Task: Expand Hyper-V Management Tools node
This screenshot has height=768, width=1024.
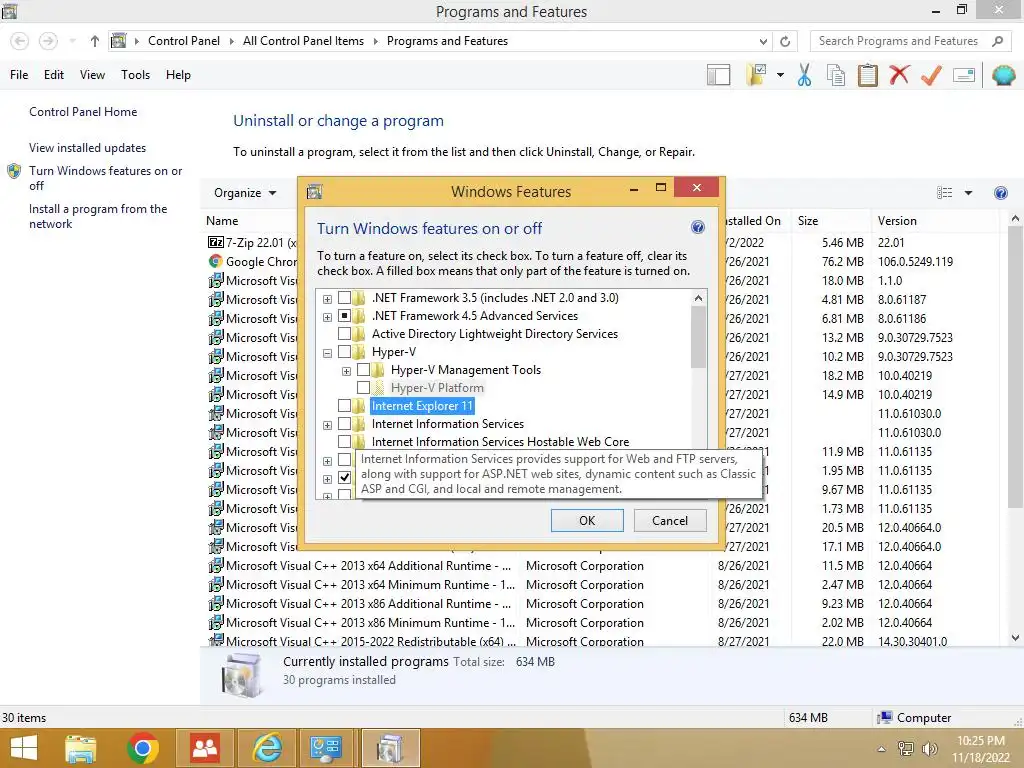Action: tap(346, 372)
